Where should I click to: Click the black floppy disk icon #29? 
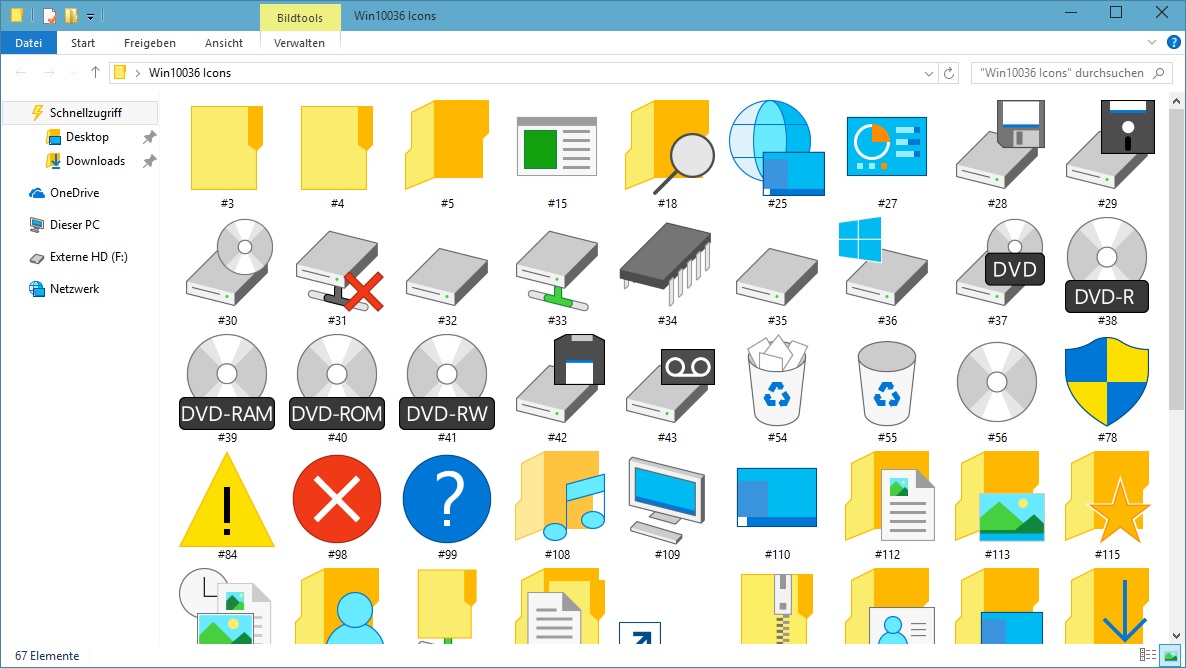[x=1106, y=145]
